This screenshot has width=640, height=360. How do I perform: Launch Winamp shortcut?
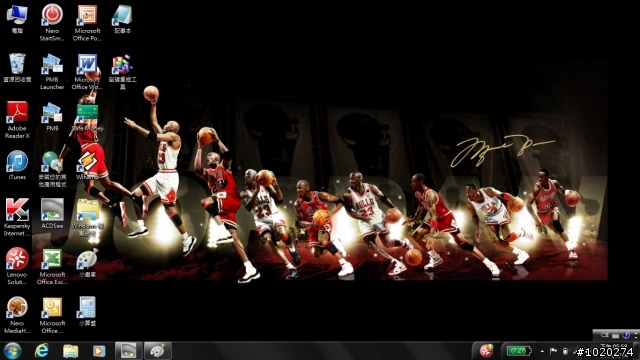coord(87,165)
